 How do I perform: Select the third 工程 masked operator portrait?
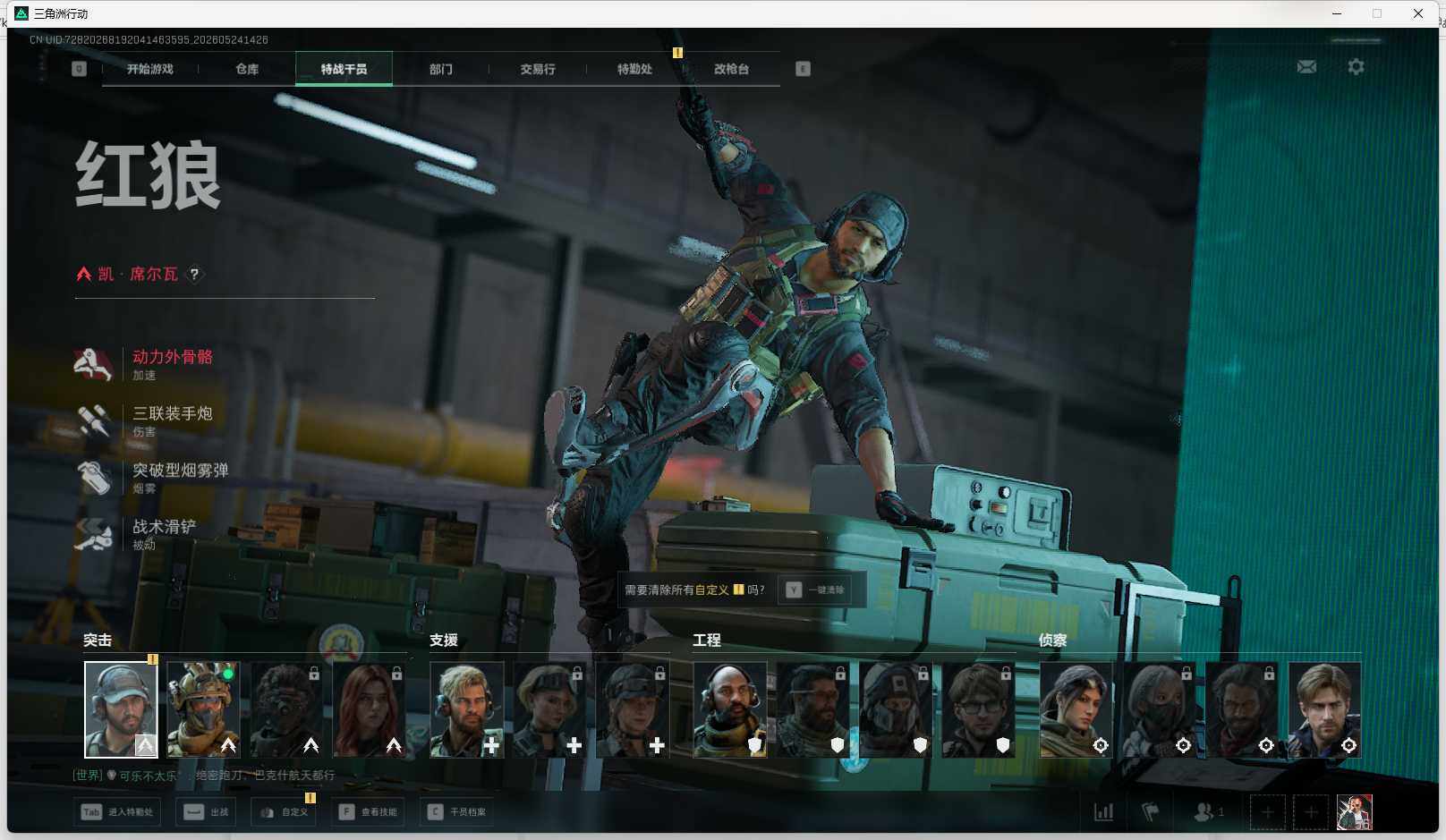(x=896, y=710)
